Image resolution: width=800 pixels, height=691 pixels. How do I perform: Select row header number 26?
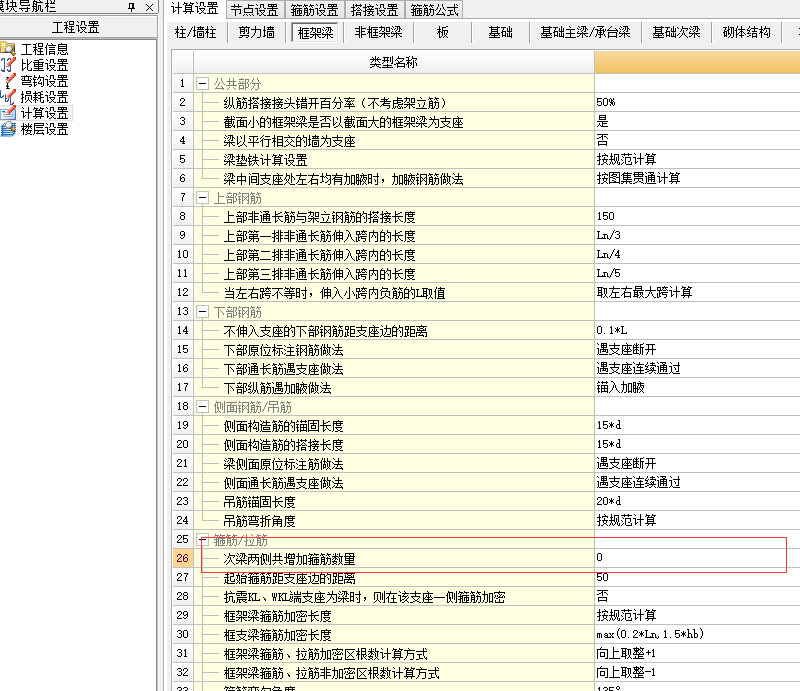pos(183,558)
